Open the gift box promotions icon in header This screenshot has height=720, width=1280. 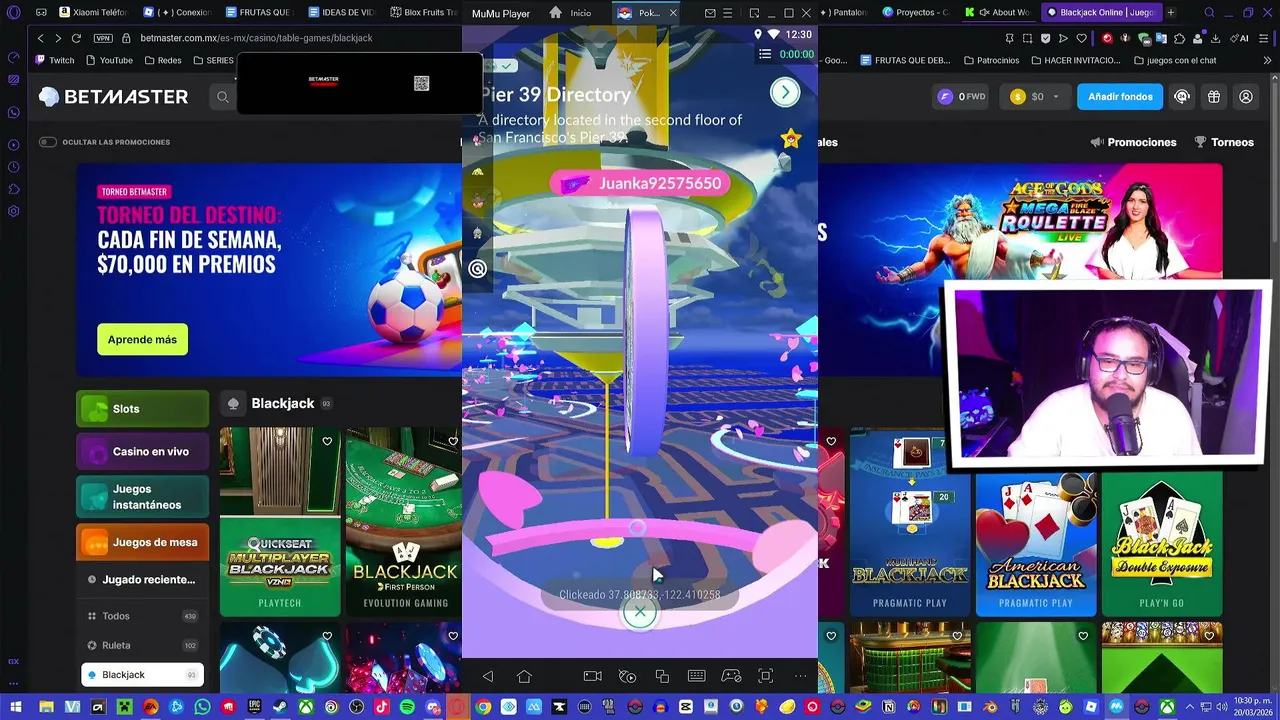click(x=1214, y=97)
